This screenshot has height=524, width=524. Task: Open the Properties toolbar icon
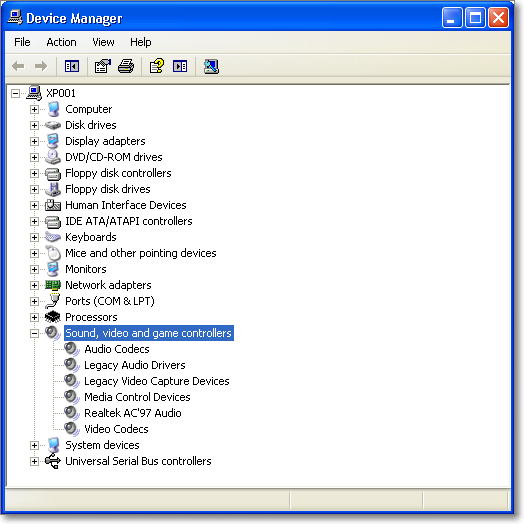[103, 66]
